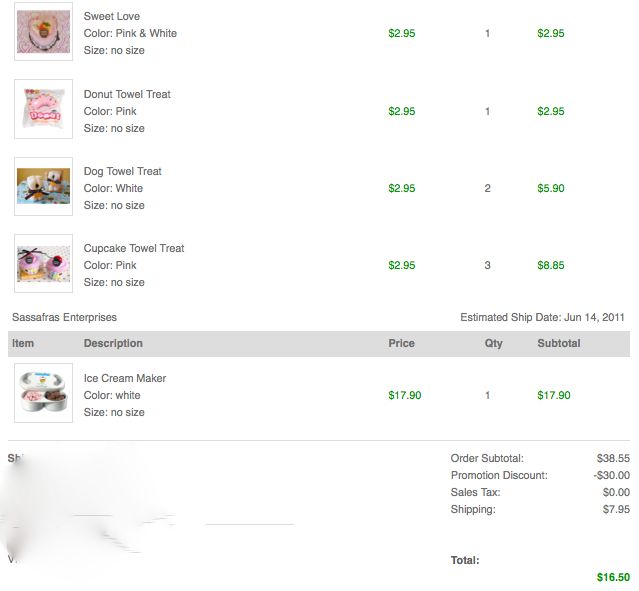
Task: Open the Dog Towel Treat title link
Action: [x=123, y=171]
